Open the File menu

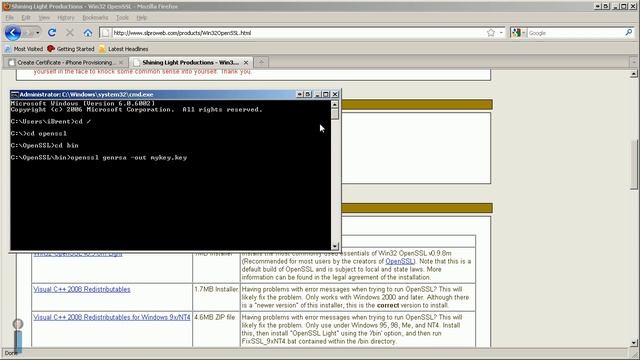point(9,18)
